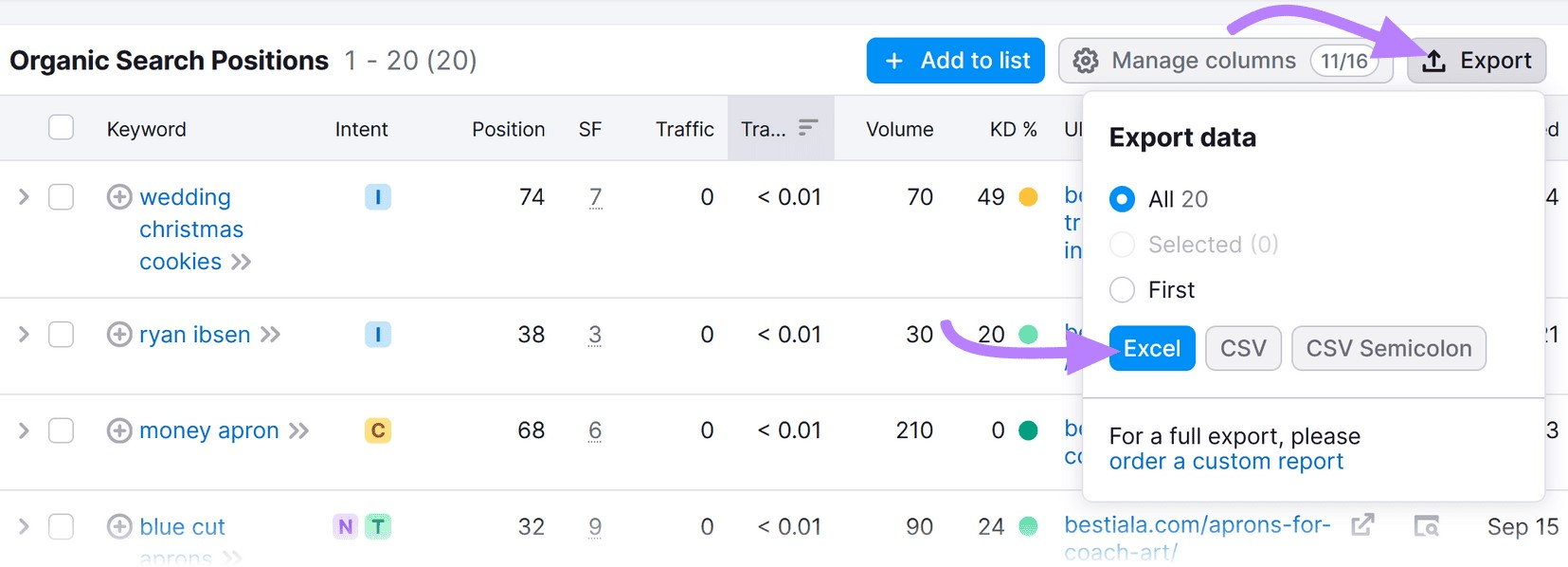Sort by the Volume column header
The image size is (1568, 567).
click(x=899, y=129)
